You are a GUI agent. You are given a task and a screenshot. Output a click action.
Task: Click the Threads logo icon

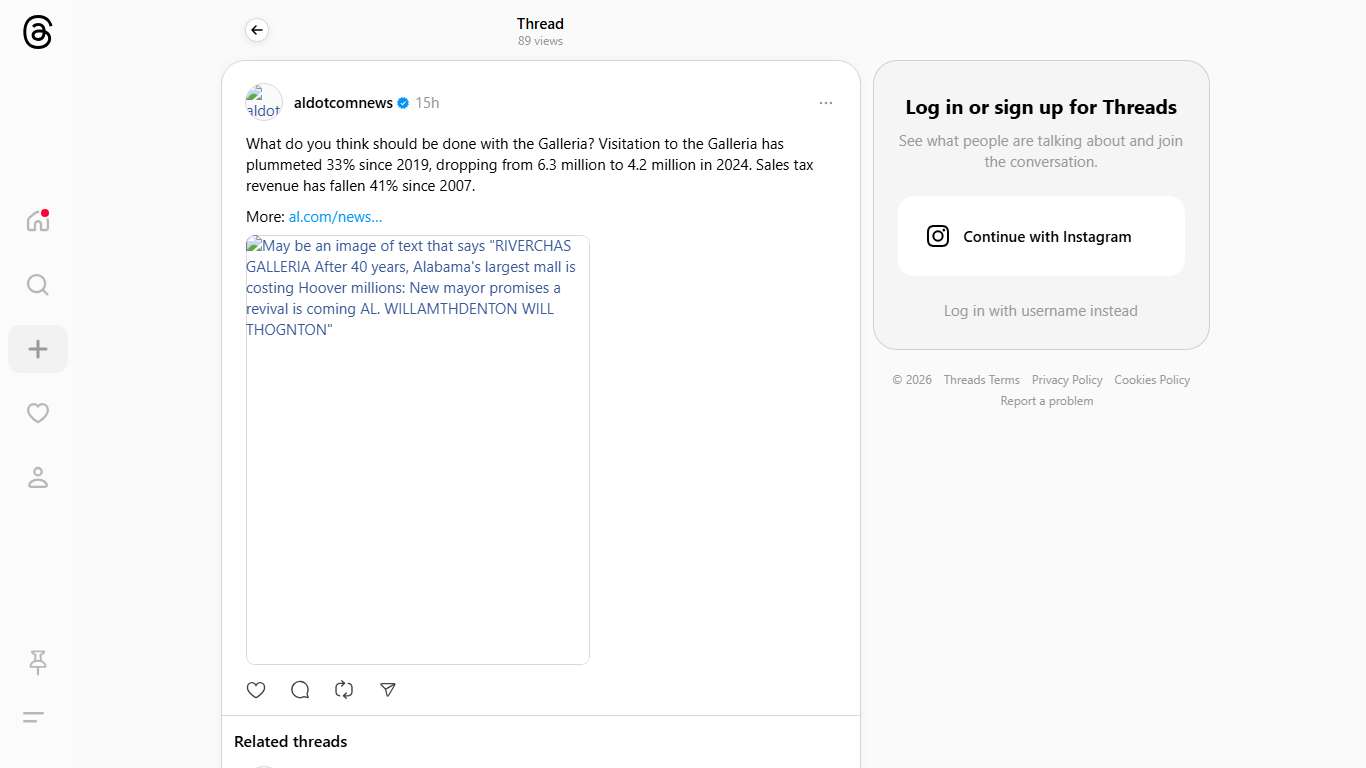pyautogui.click(x=37, y=33)
